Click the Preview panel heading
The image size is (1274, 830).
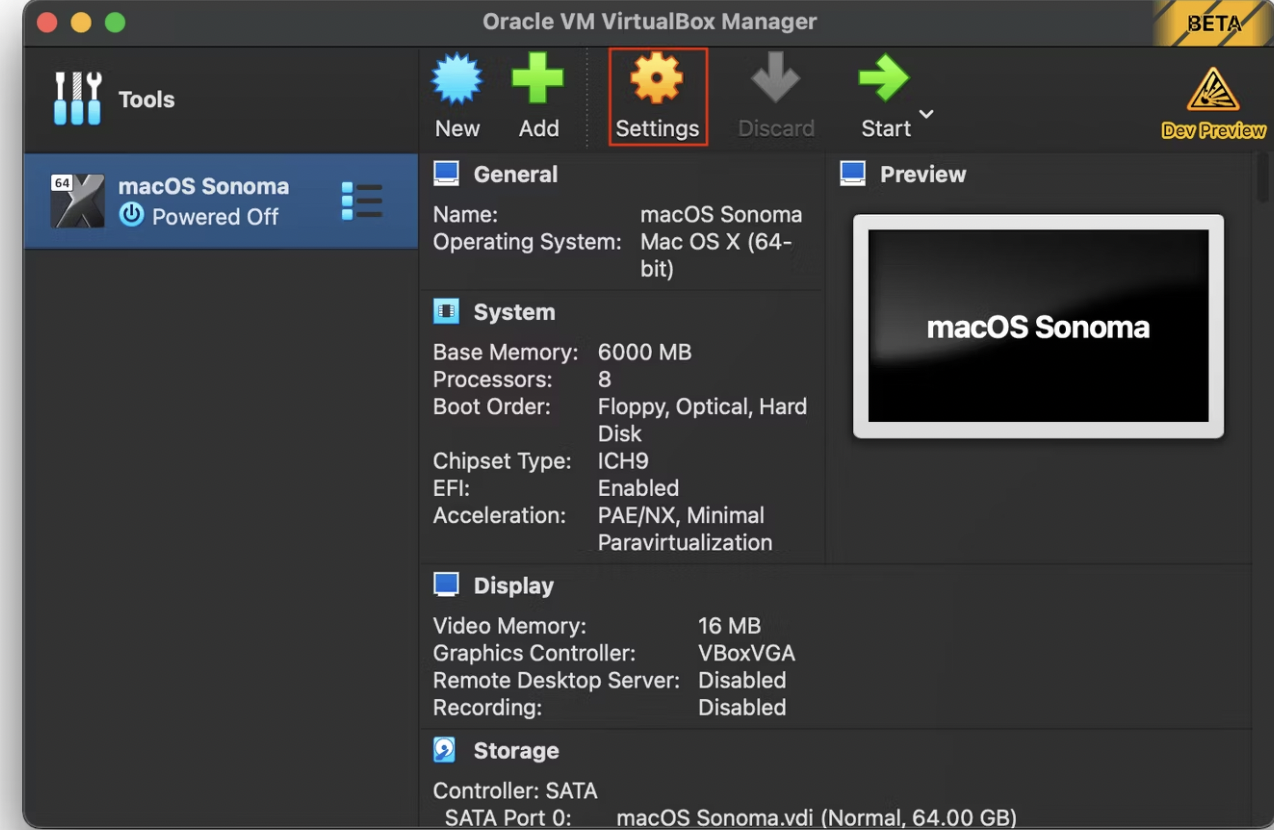pyautogui.click(x=923, y=174)
